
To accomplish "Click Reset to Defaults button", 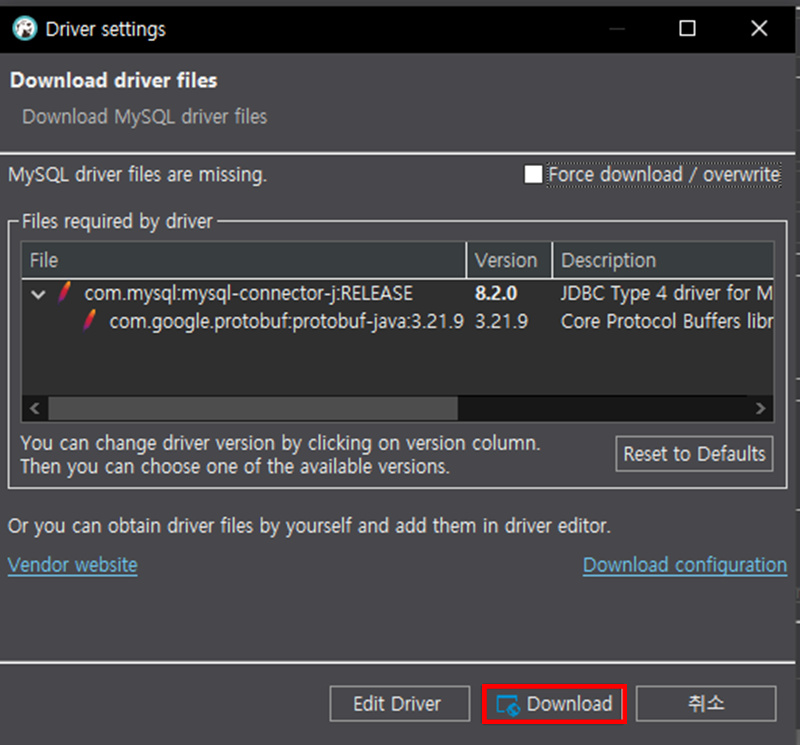I will pyautogui.click(x=694, y=454).
